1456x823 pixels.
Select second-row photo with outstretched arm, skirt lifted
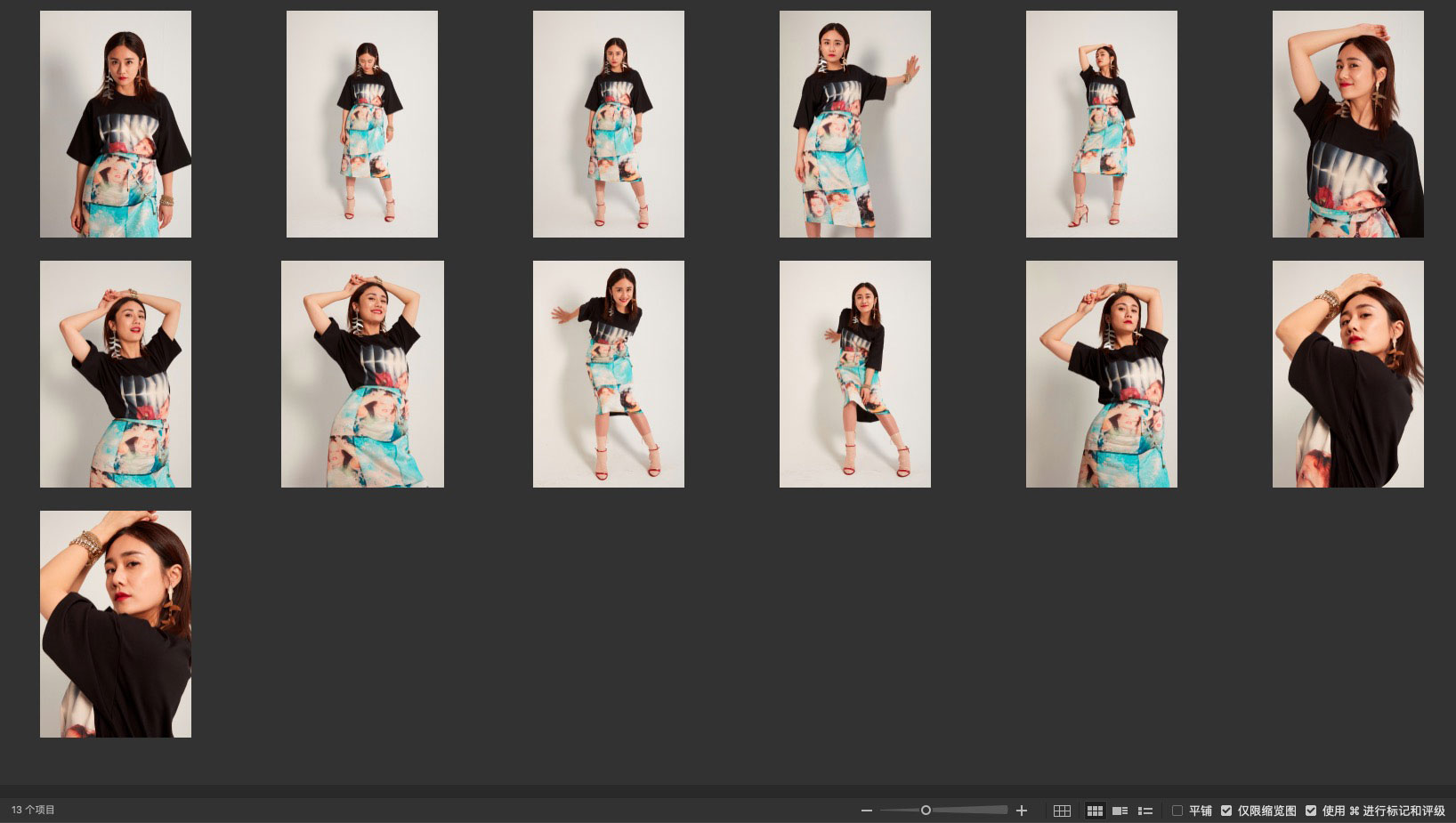609,374
